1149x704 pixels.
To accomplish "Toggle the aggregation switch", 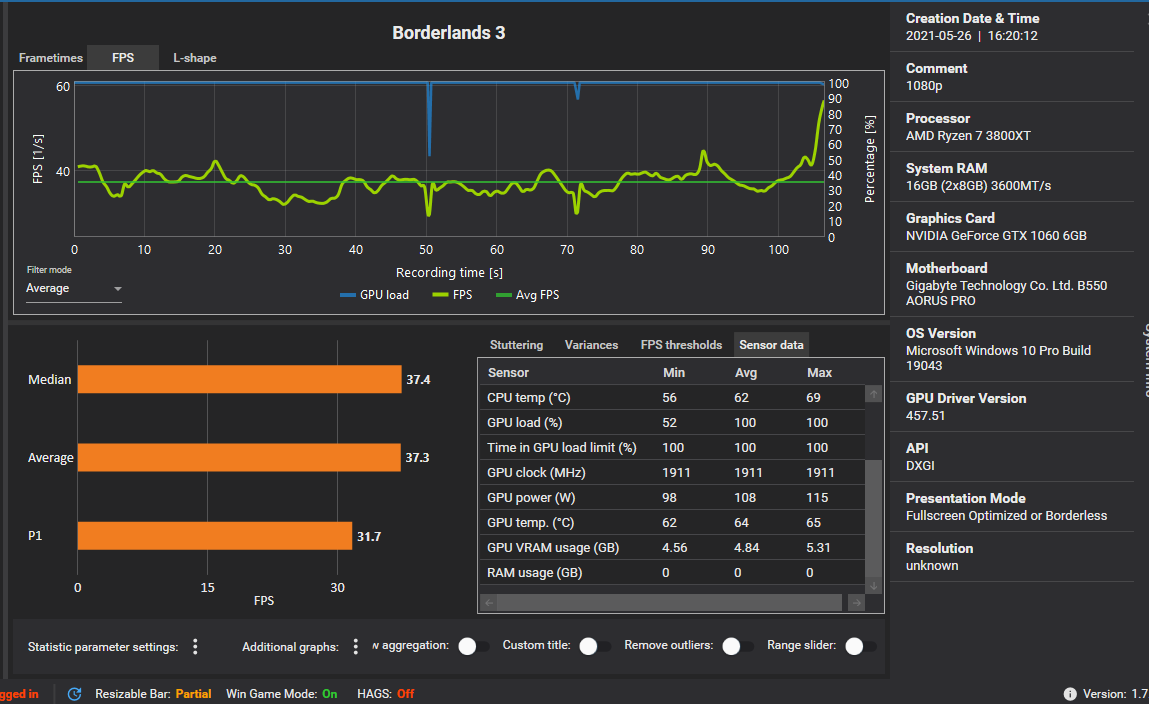I will pyautogui.click(x=473, y=646).
